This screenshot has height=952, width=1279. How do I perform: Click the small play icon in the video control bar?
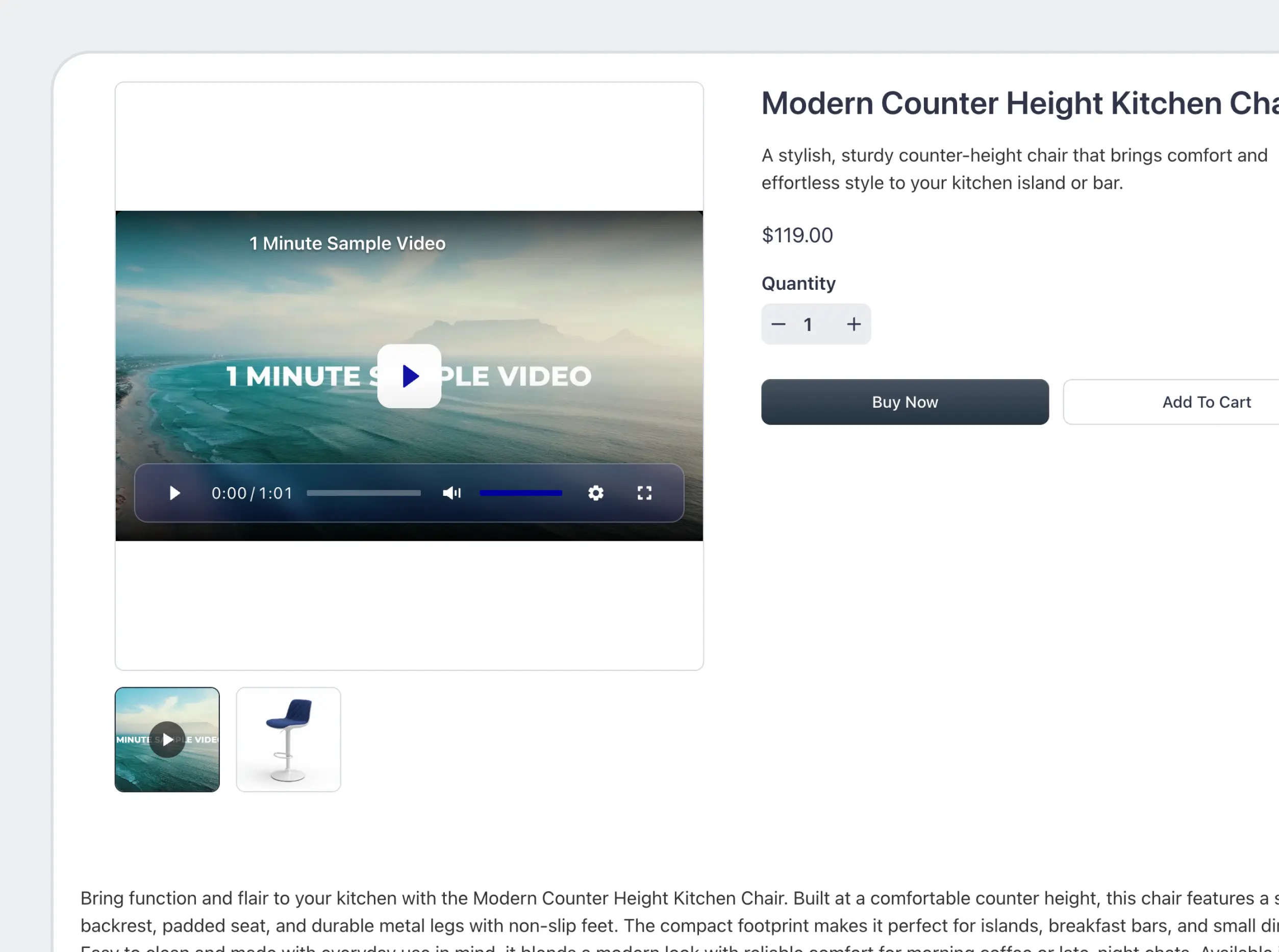pos(174,493)
